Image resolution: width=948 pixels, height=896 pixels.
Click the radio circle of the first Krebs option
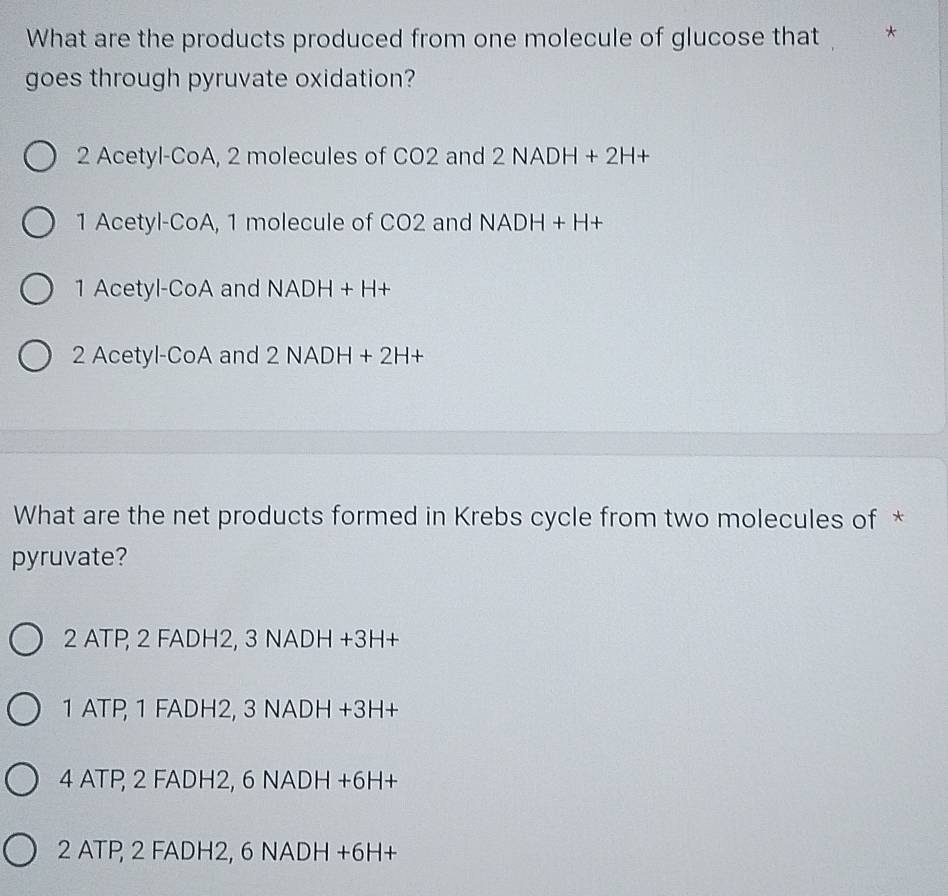(28, 642)
